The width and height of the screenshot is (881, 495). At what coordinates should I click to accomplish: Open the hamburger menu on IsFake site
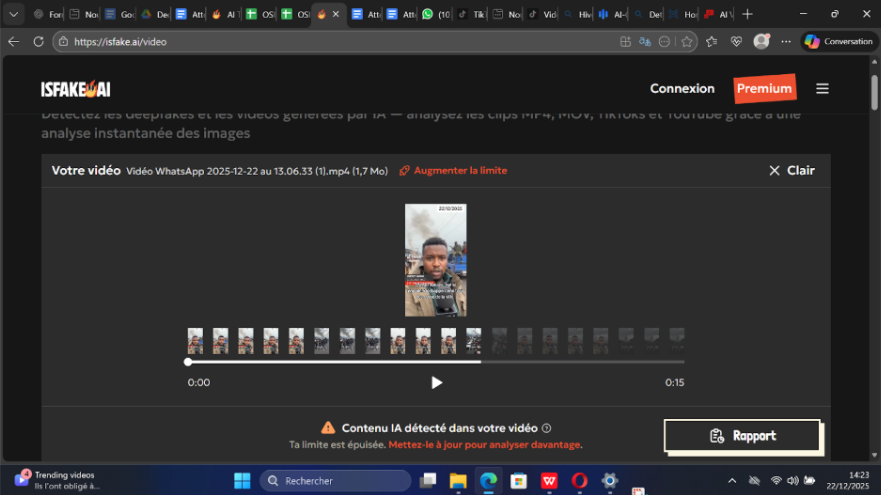pyautogui.click(x=822, y=89)
